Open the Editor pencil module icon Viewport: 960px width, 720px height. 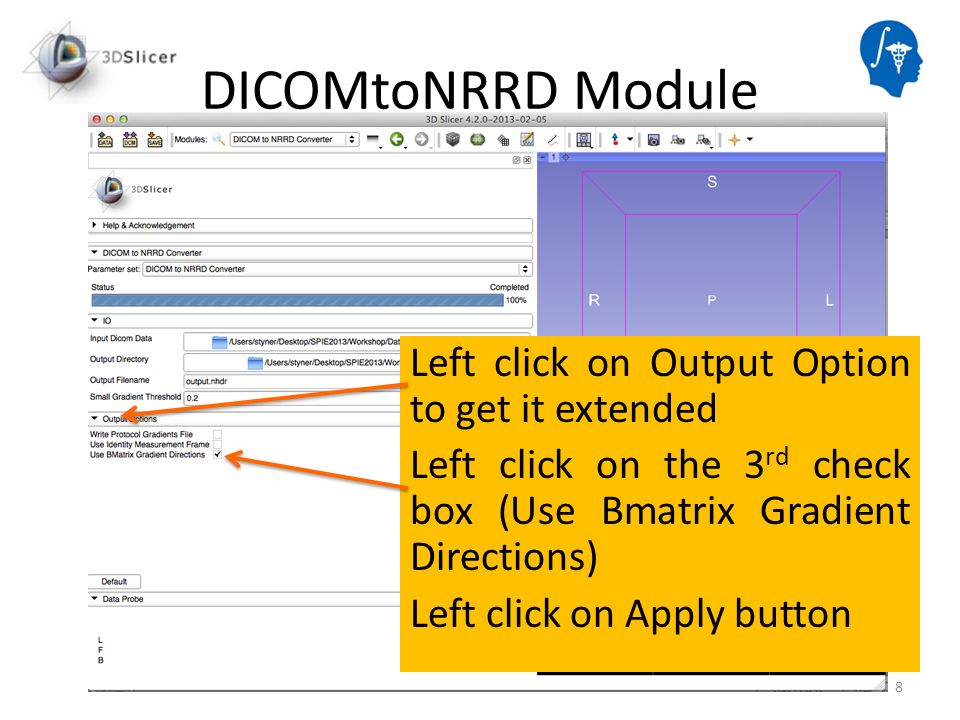click(x=527, y=140)
